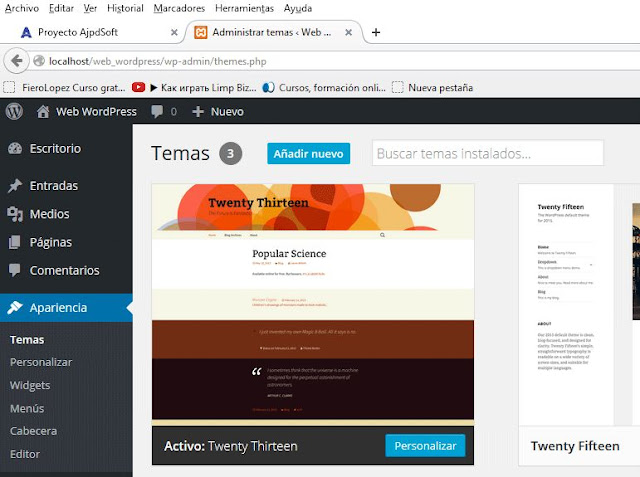Close the Proyecto AjpdSoft tab
Viewport: 640px width, 477px height.
174,32
